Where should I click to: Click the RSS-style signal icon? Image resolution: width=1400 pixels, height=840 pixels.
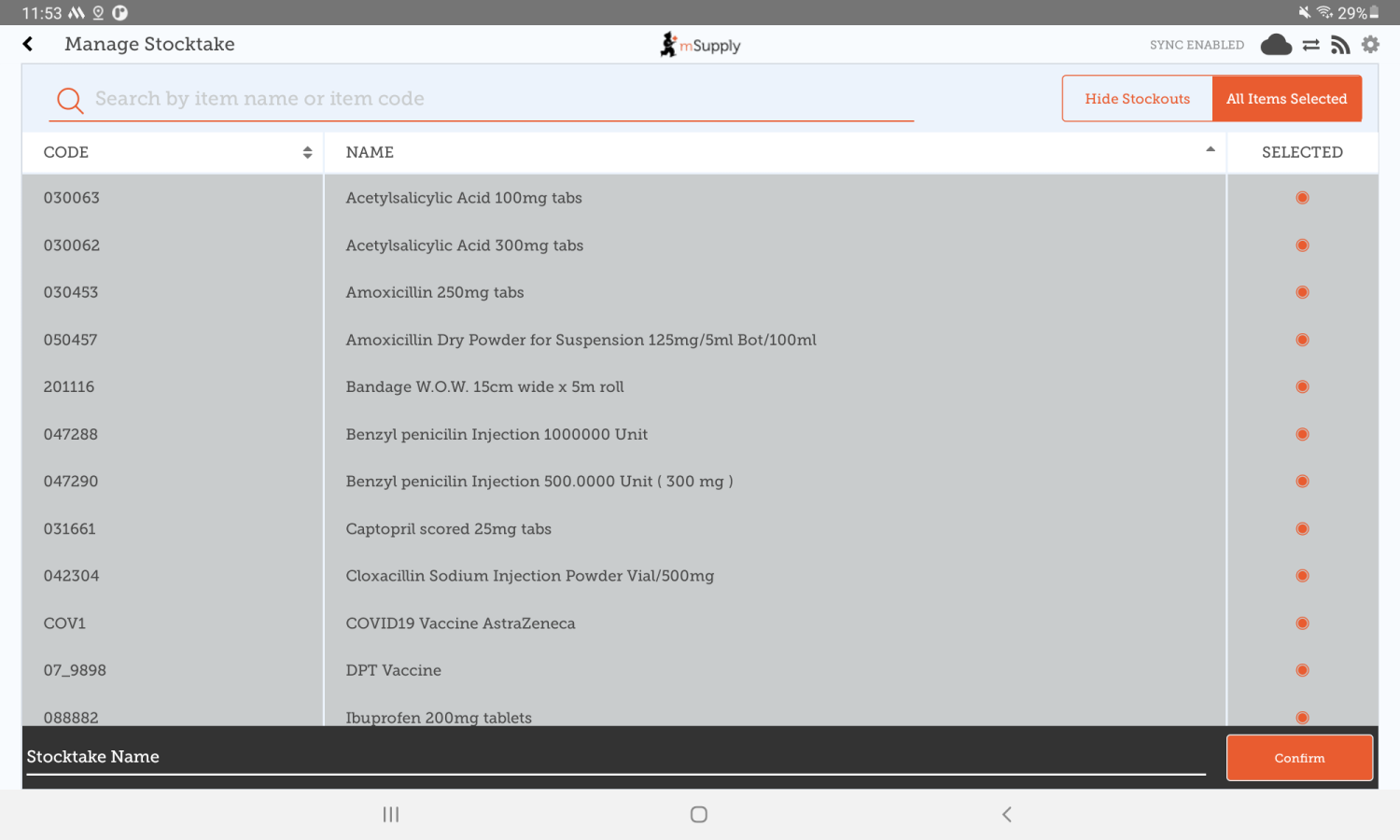point(1340,45)
